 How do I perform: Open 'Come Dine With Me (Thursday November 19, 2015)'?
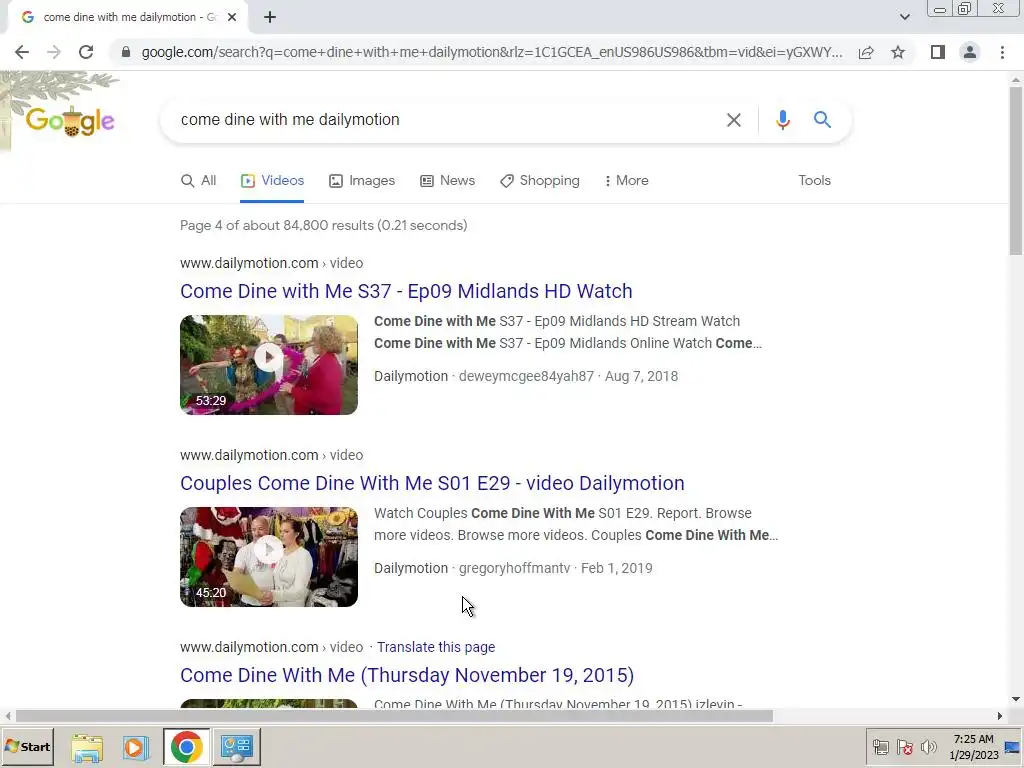[x=407, y=675]
